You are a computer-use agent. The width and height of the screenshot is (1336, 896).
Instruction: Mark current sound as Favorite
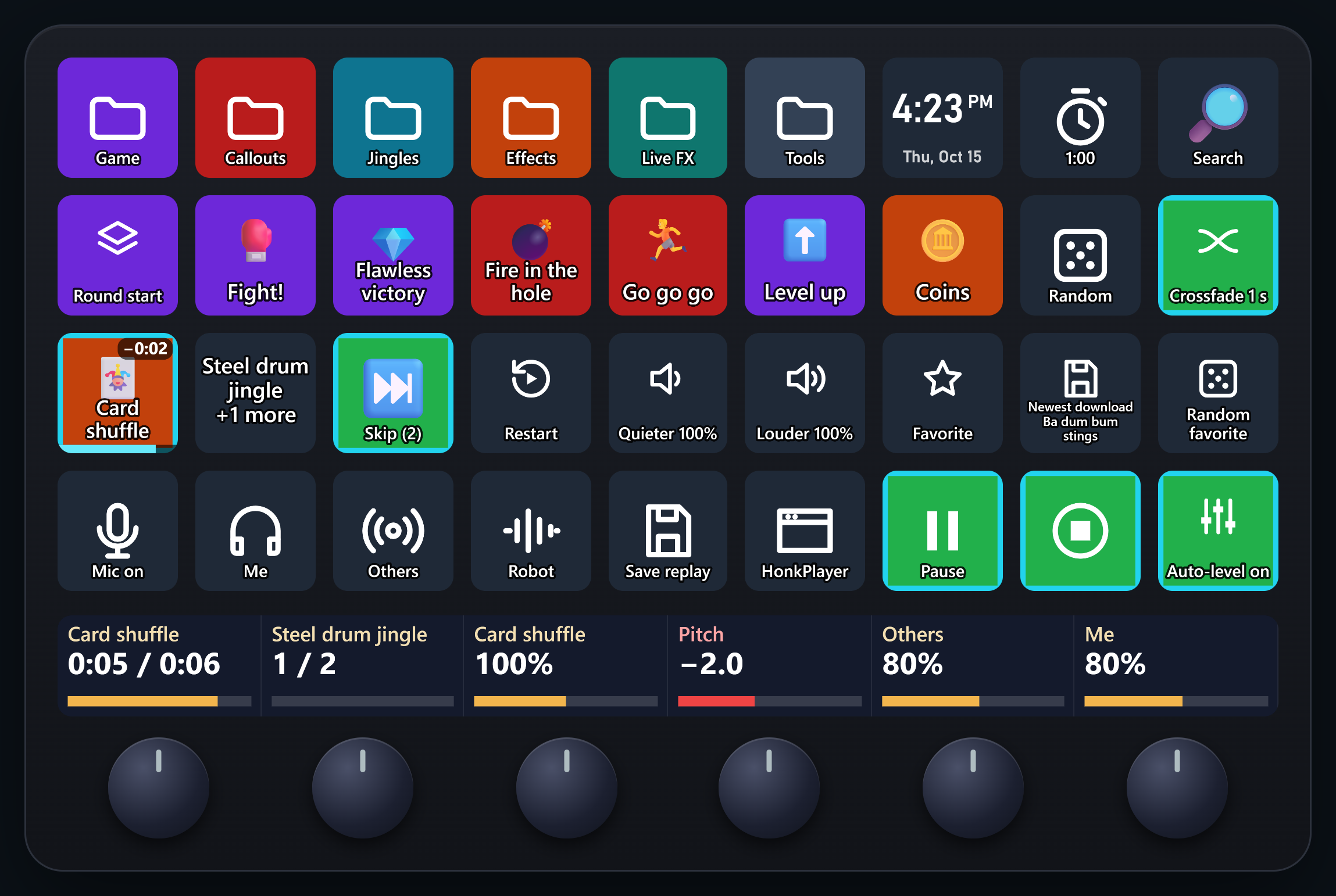tap(942, 393)
